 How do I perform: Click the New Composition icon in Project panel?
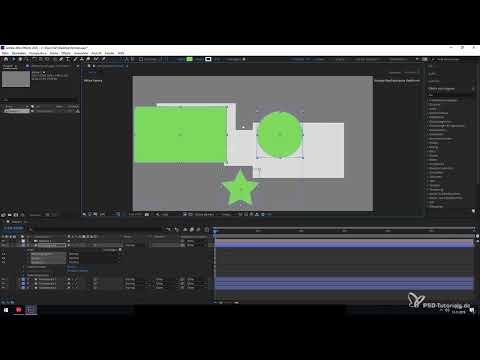click(x=16, y=215)
